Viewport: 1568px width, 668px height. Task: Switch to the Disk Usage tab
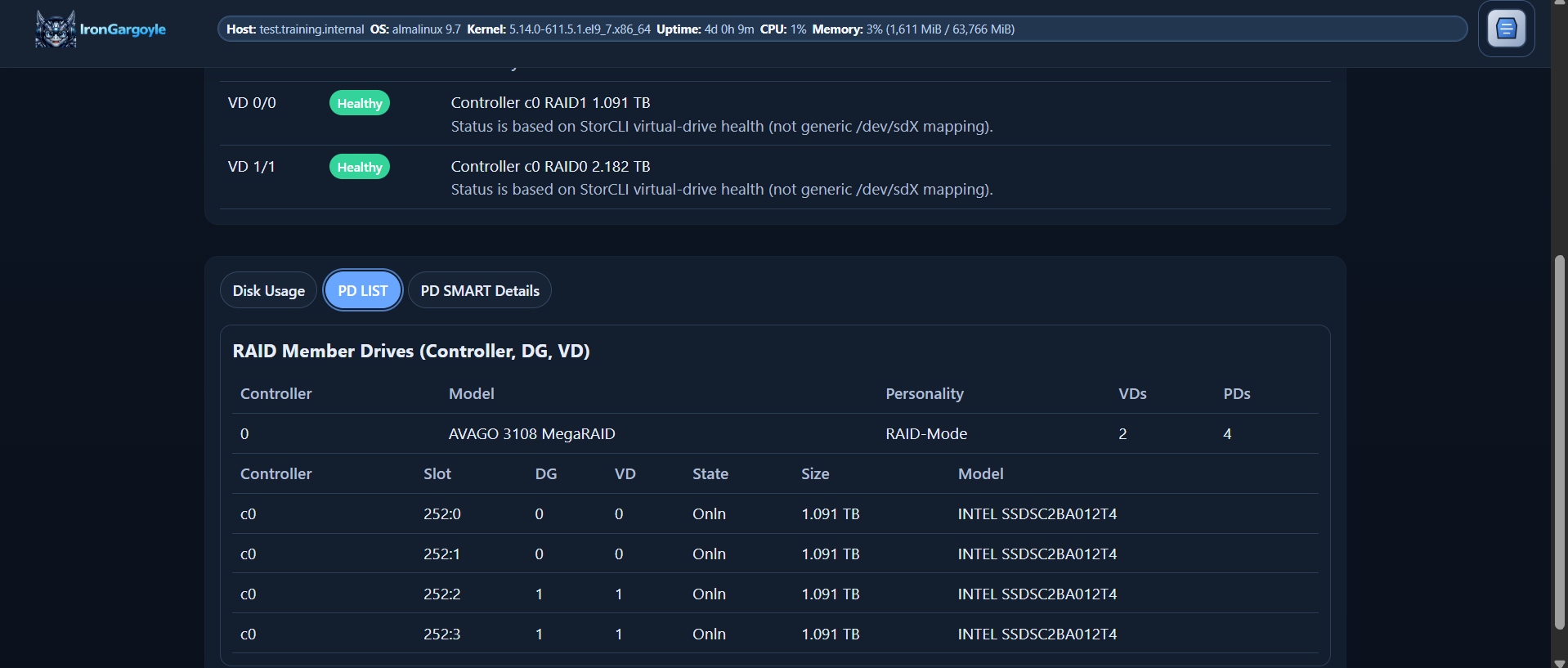tap(268, 291)
